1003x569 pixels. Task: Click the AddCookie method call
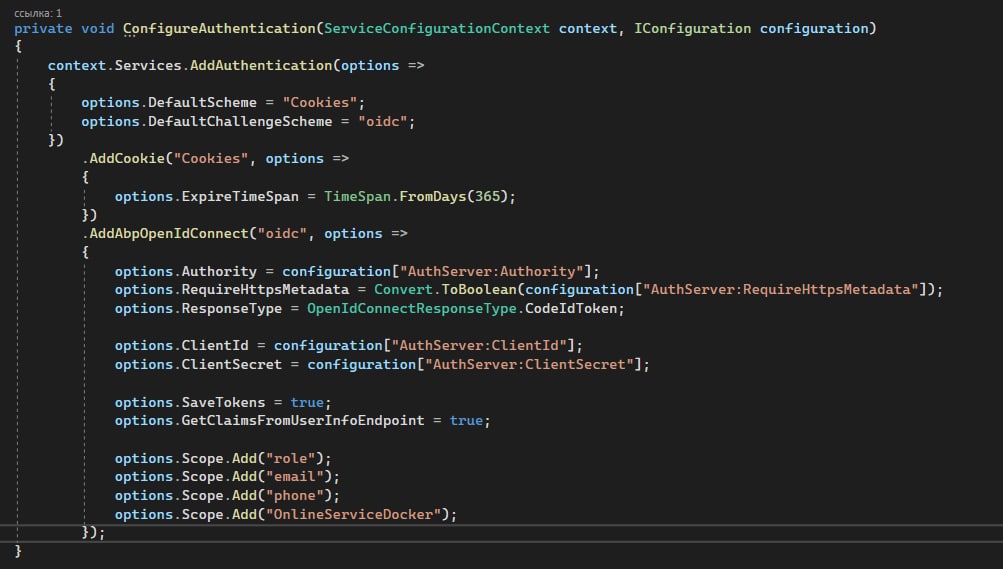point(127,159)
